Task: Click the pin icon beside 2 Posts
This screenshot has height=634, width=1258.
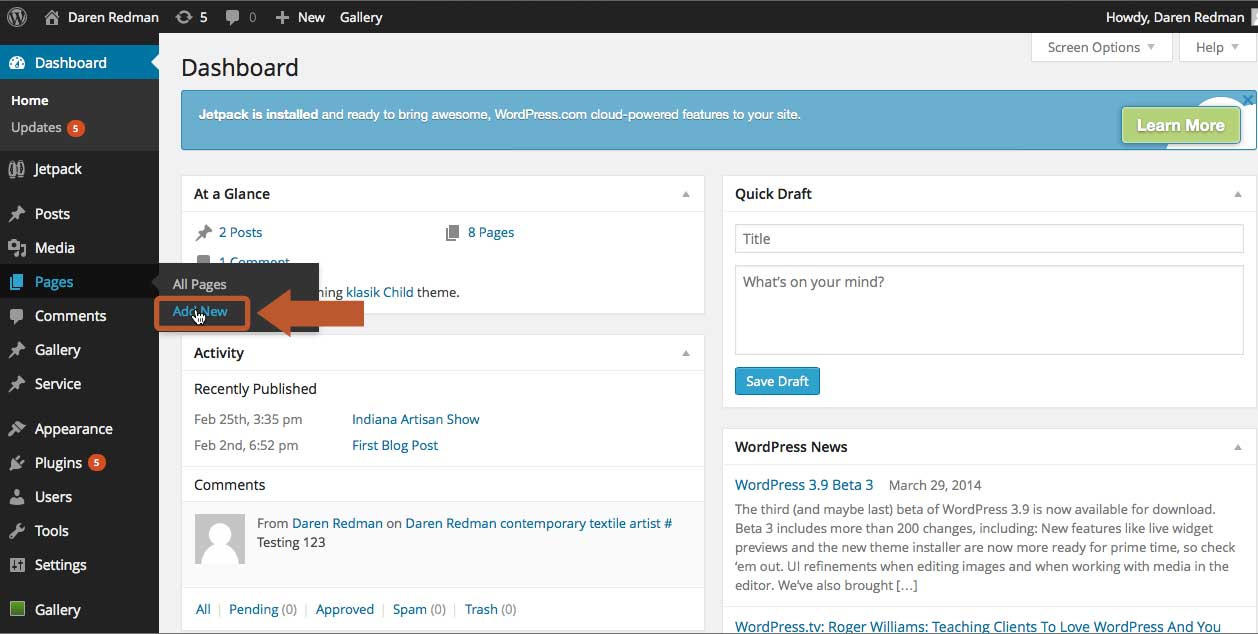Action: pos(204,232)
